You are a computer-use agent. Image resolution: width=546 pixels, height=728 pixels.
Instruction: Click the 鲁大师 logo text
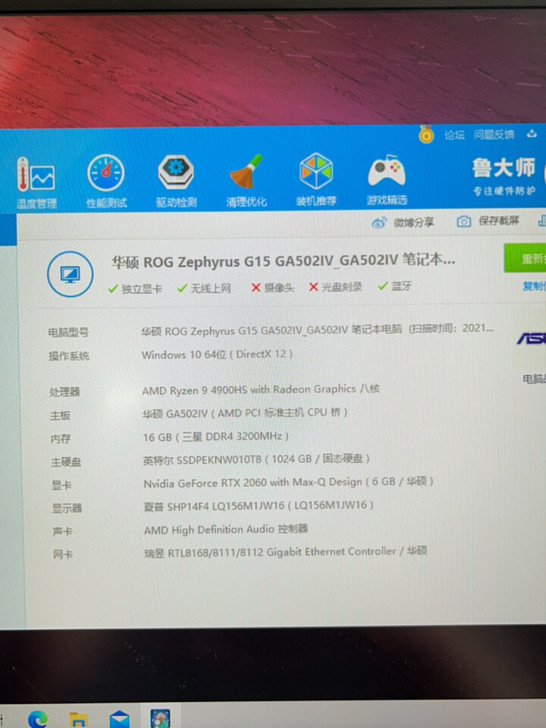coord(504,168)
